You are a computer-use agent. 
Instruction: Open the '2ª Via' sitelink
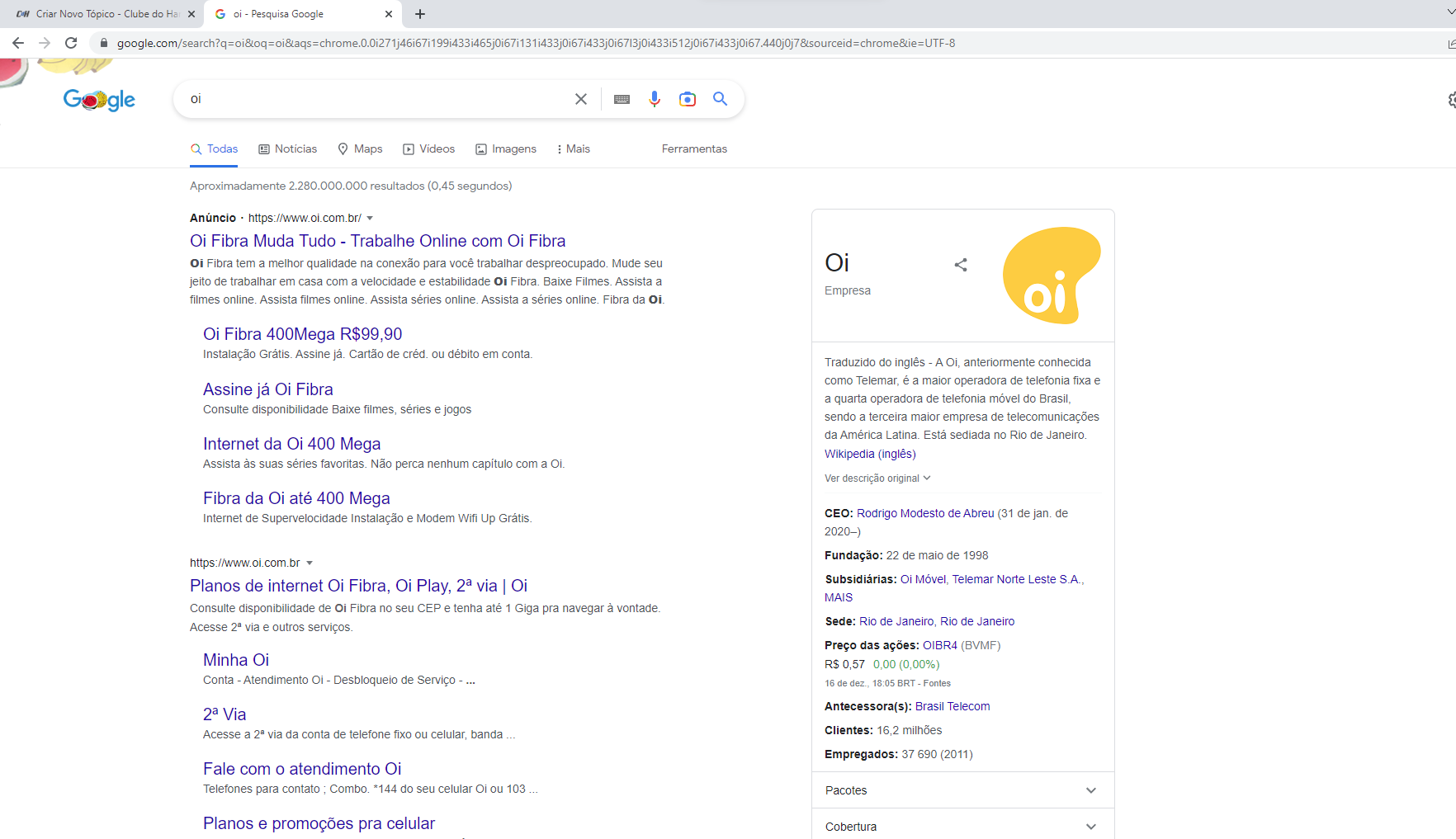coord(225,714)
